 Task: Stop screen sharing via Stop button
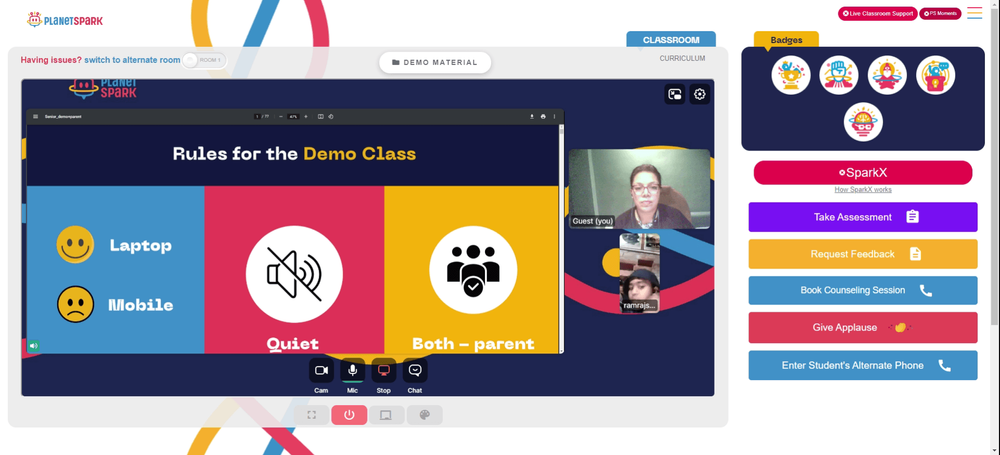pos(384,370)
